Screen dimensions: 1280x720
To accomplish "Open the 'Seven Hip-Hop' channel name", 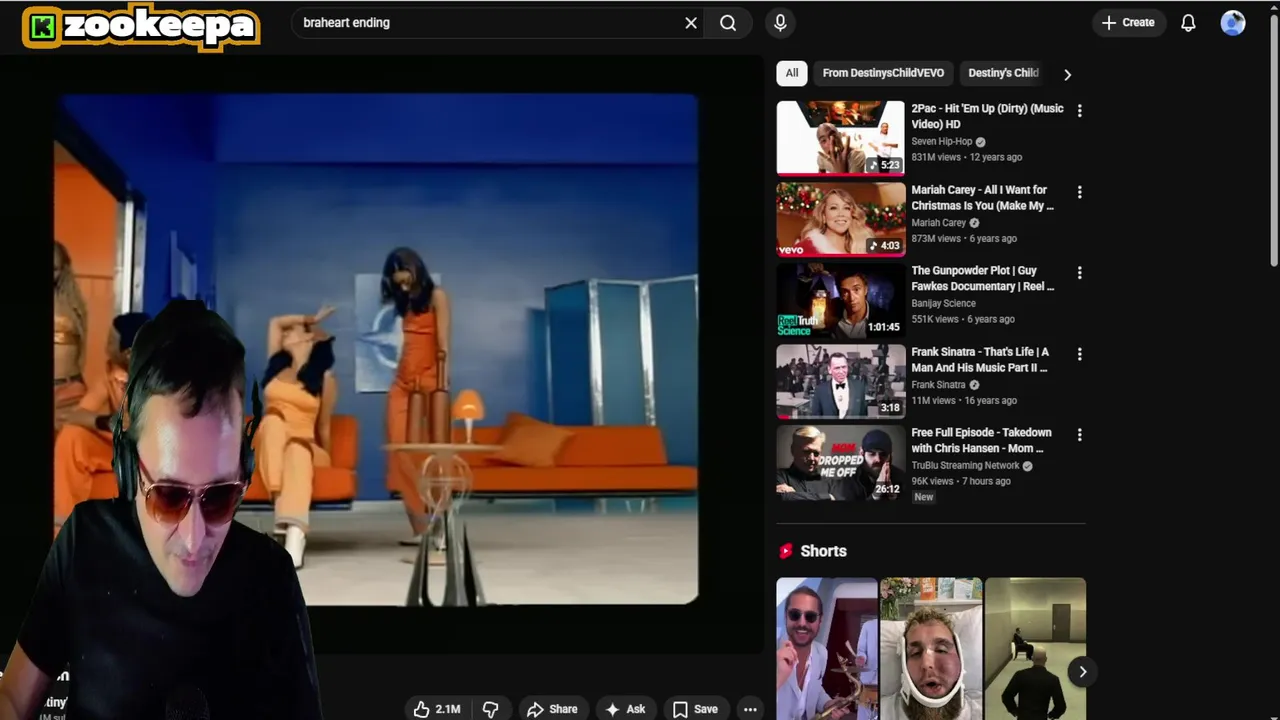I will click(x=941, y=141).
